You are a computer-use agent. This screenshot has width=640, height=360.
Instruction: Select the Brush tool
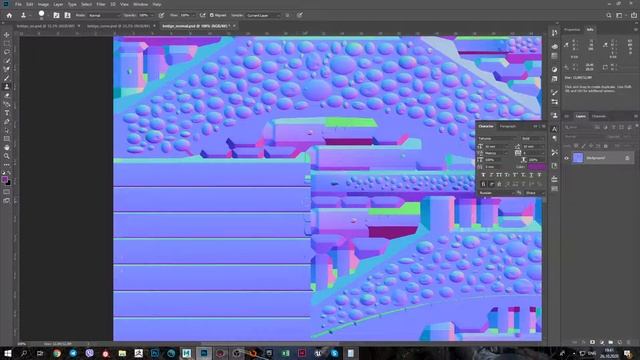pos(7,78)
